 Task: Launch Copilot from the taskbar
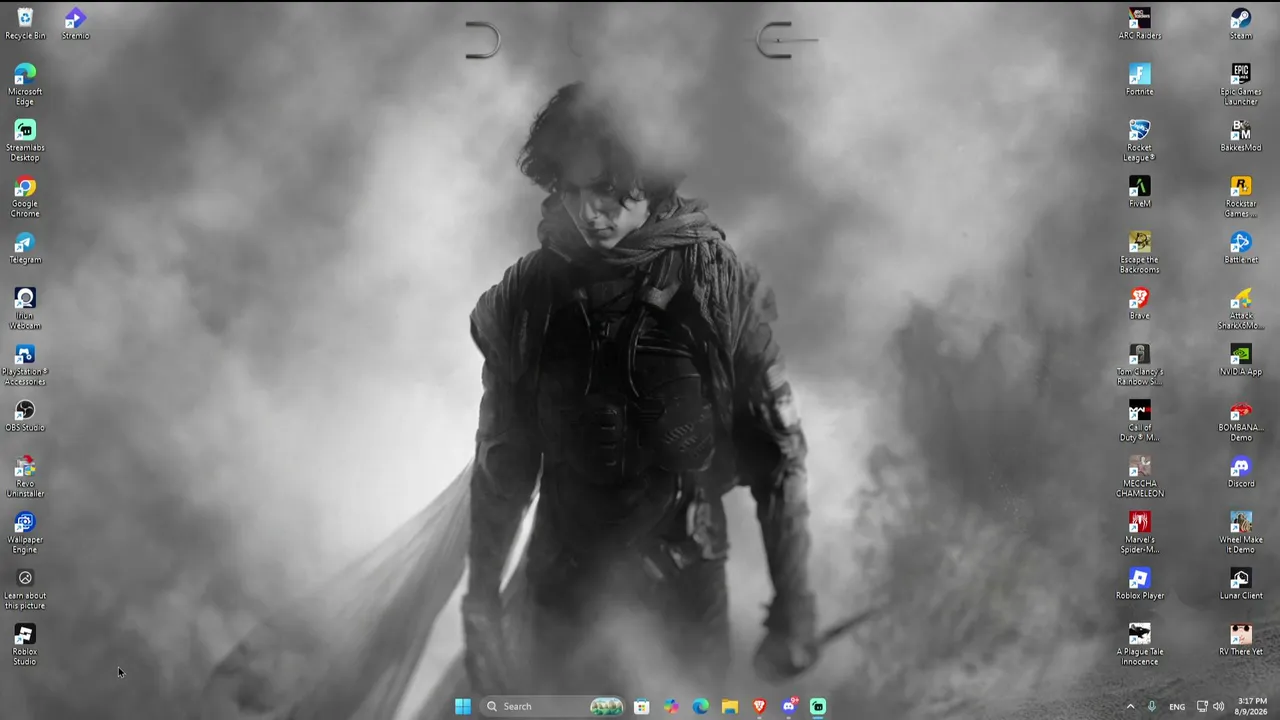point(671,706)
